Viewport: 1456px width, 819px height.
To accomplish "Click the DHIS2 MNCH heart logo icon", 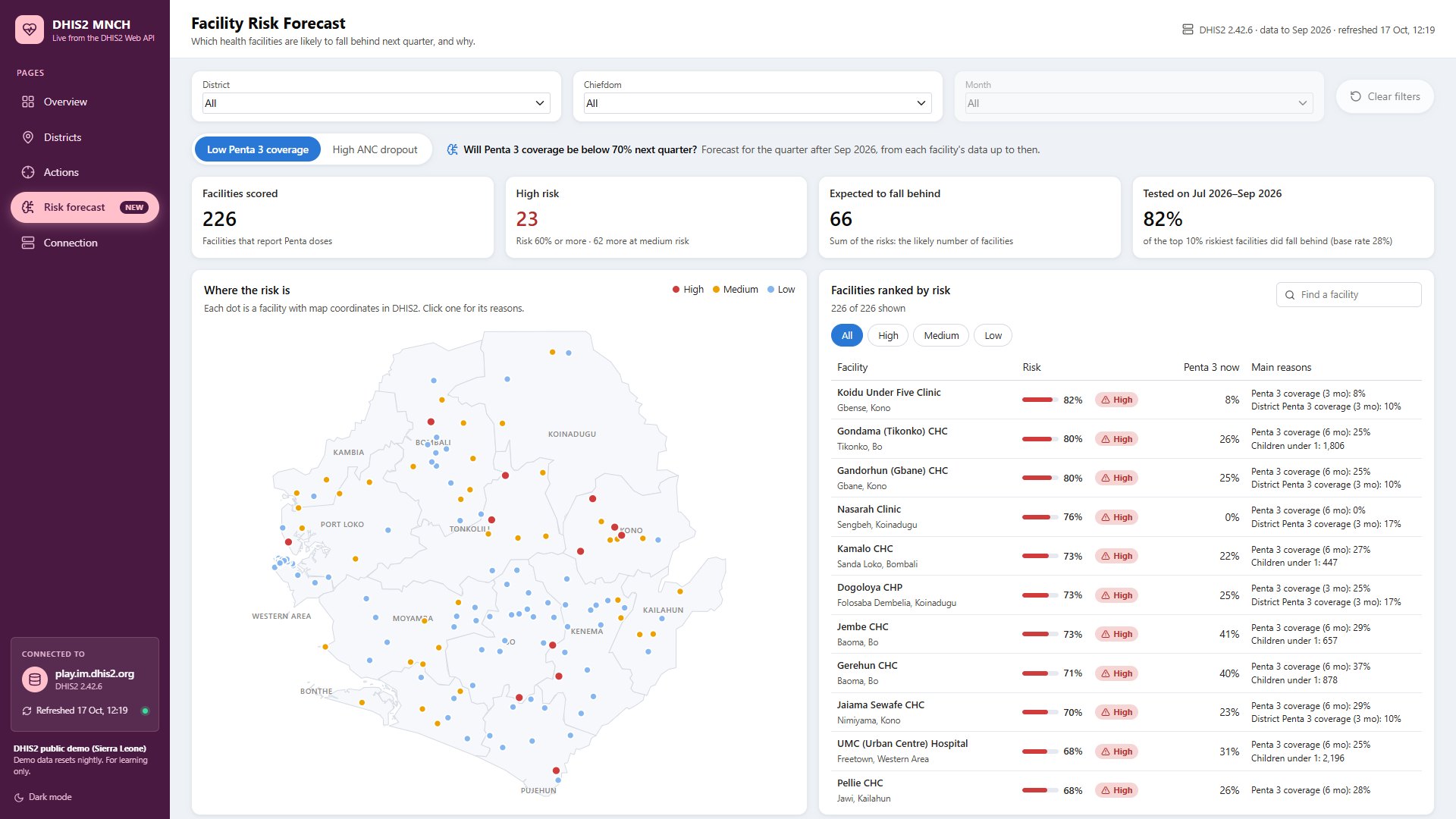I will coord(30,30).
